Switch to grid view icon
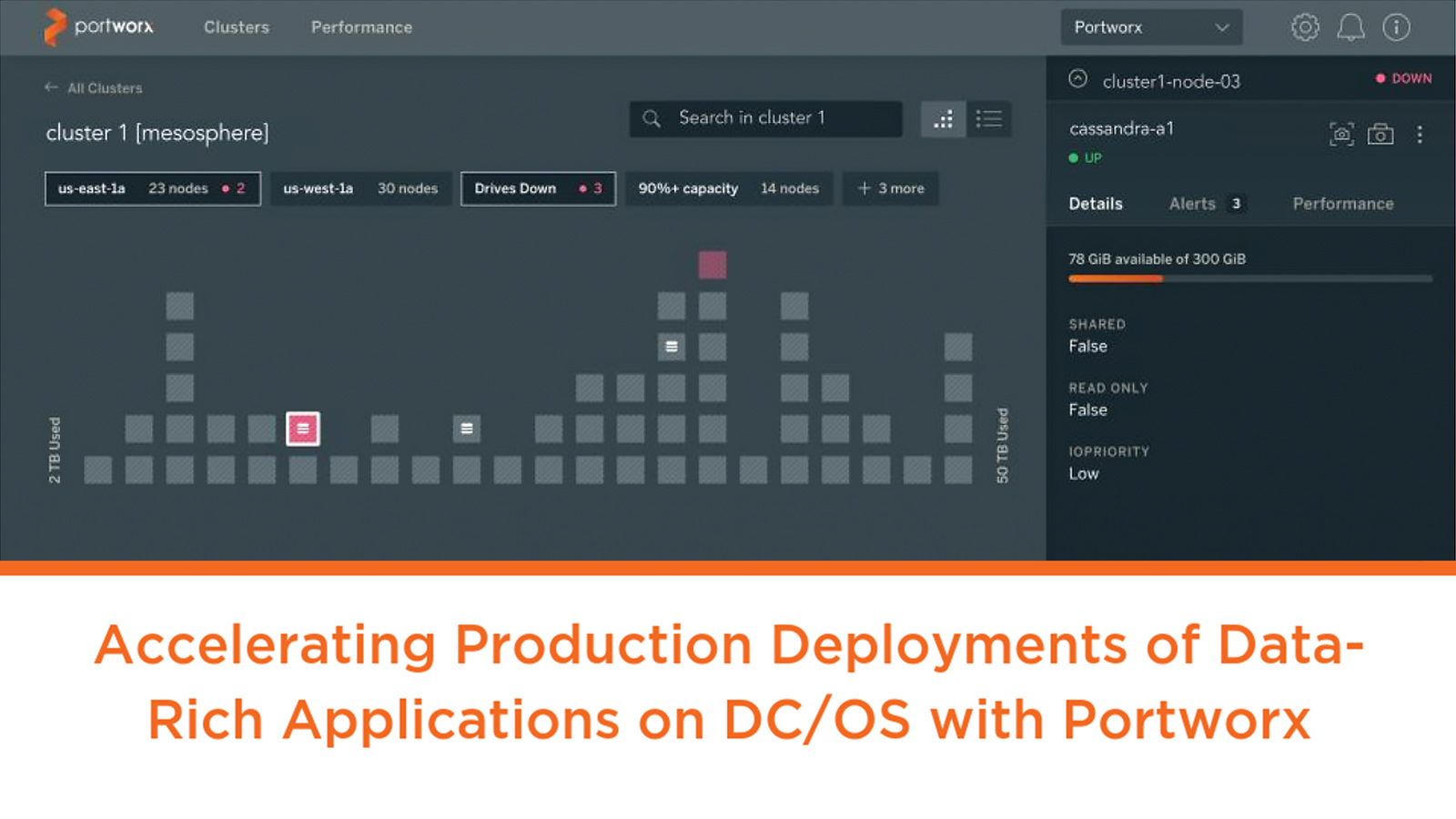 [x=944, y=119]
